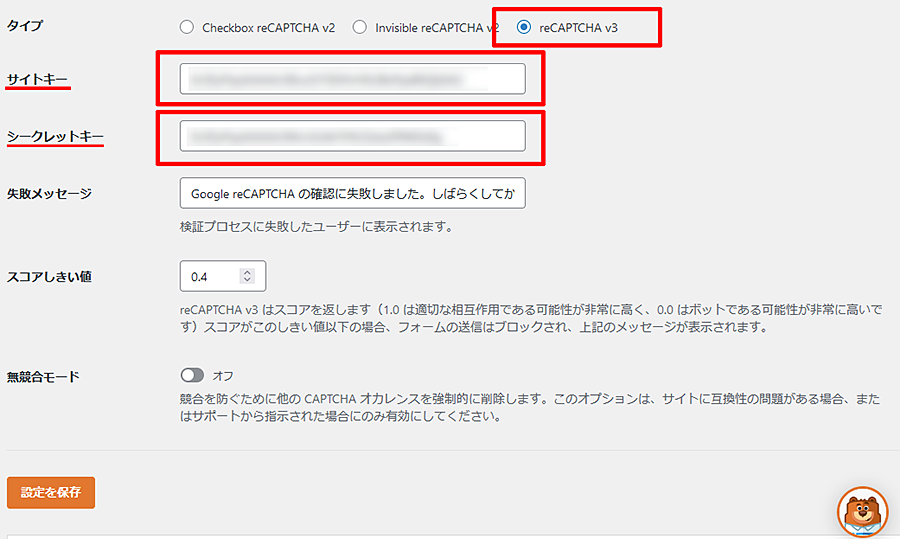The height and width of the screenshot is (539, 900).
Task: Decrease the score threshold with the down arrow
Action: [247, 280]
